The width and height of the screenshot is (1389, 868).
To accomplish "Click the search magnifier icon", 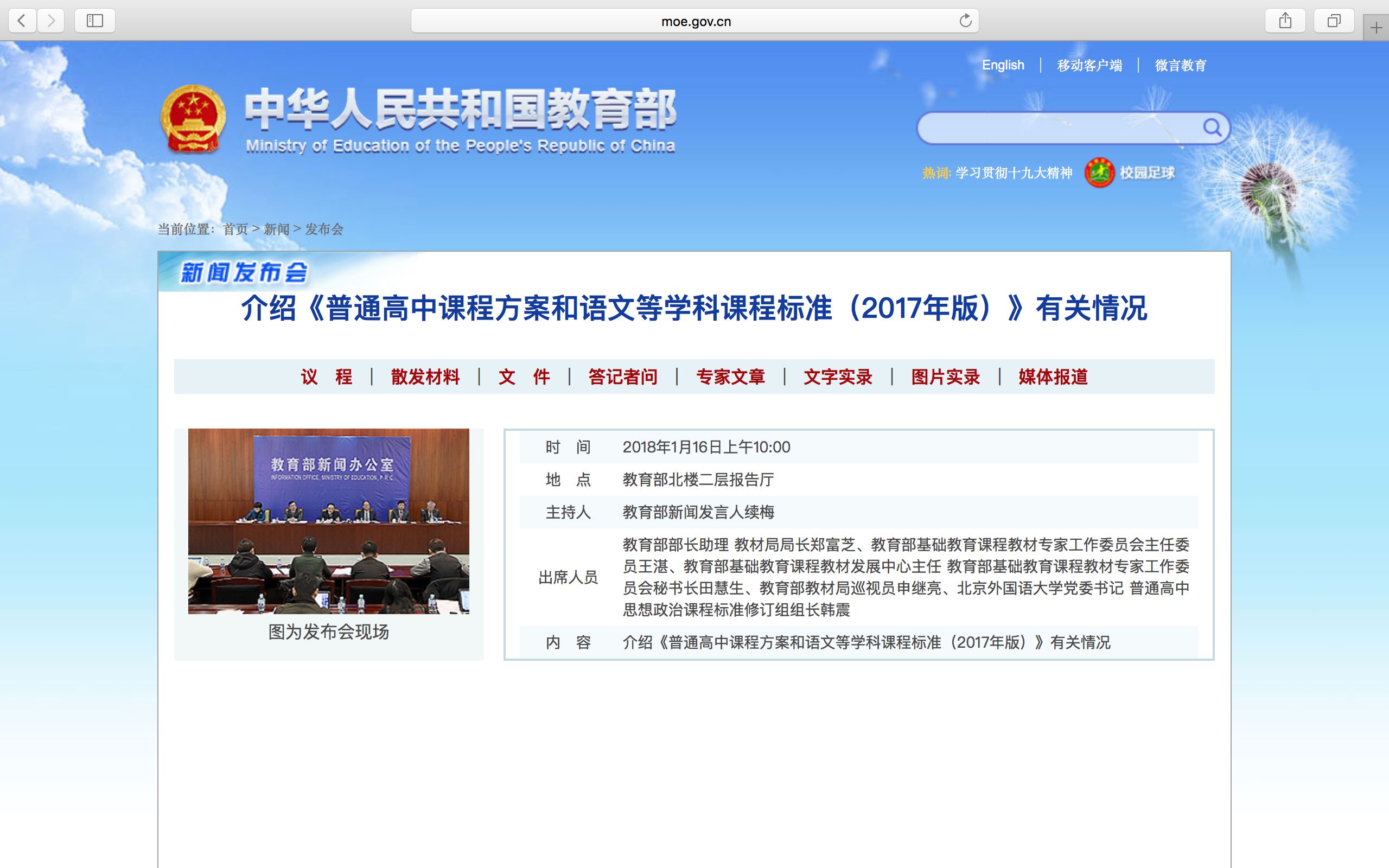I will (1212, 127).
